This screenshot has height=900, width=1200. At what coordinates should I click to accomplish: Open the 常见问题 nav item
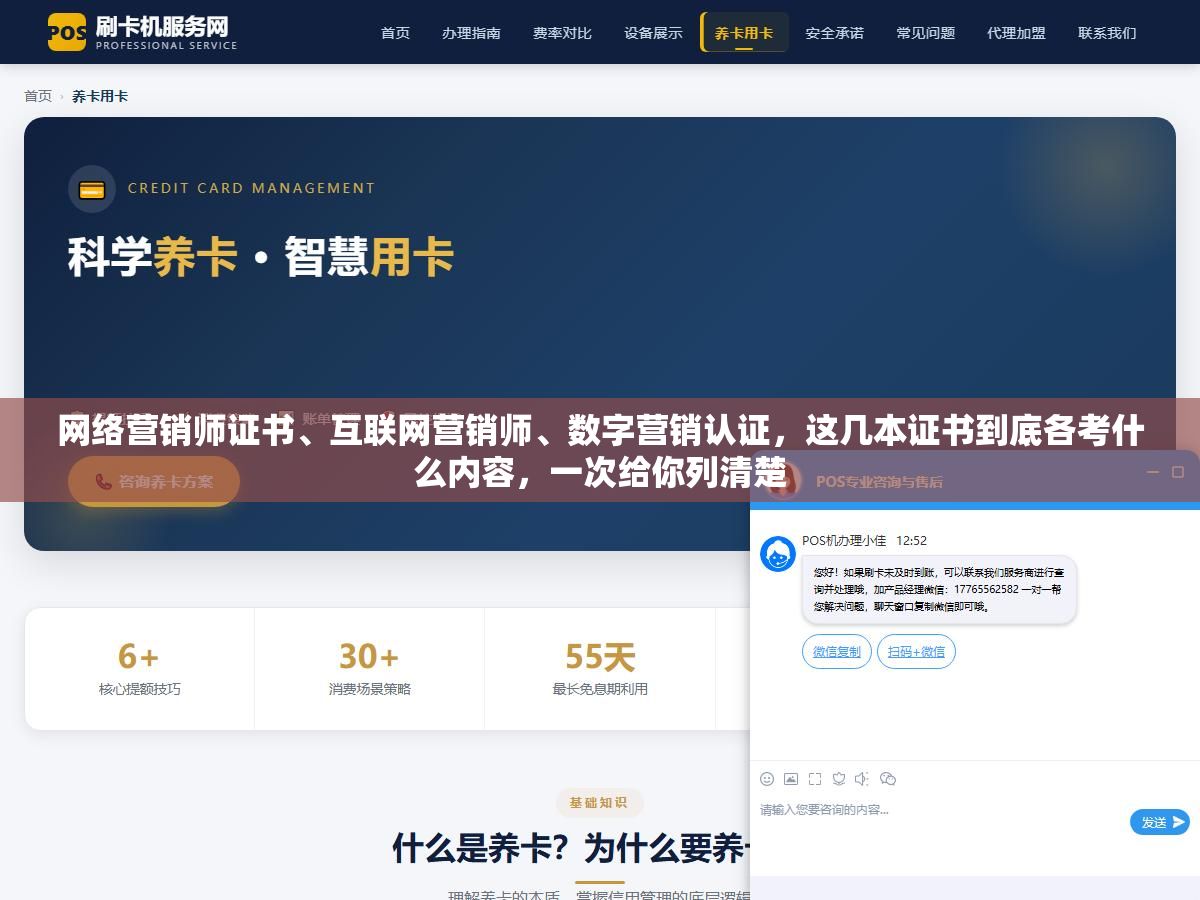point(925,32)
